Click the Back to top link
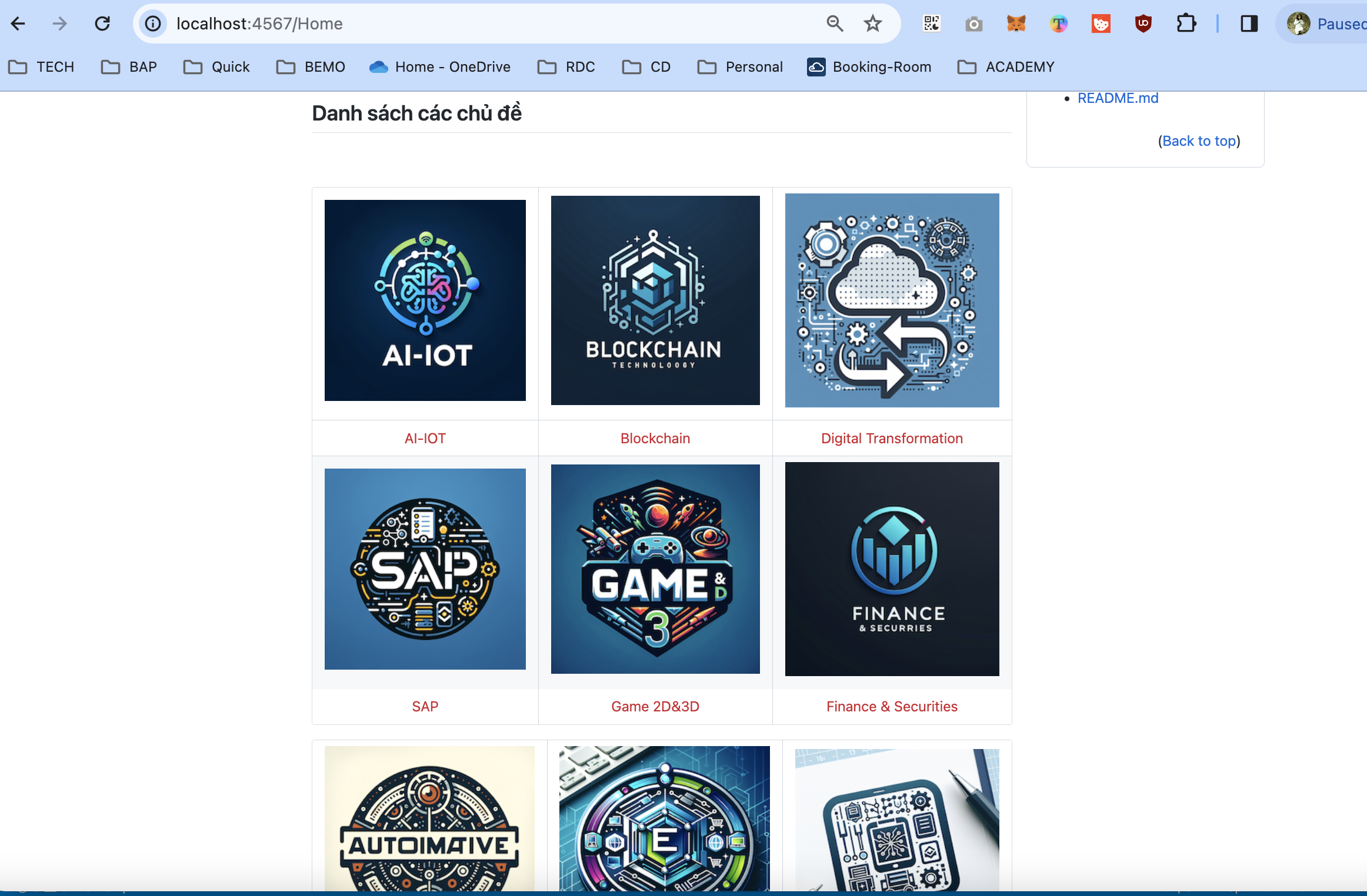 pos(1199,141)
